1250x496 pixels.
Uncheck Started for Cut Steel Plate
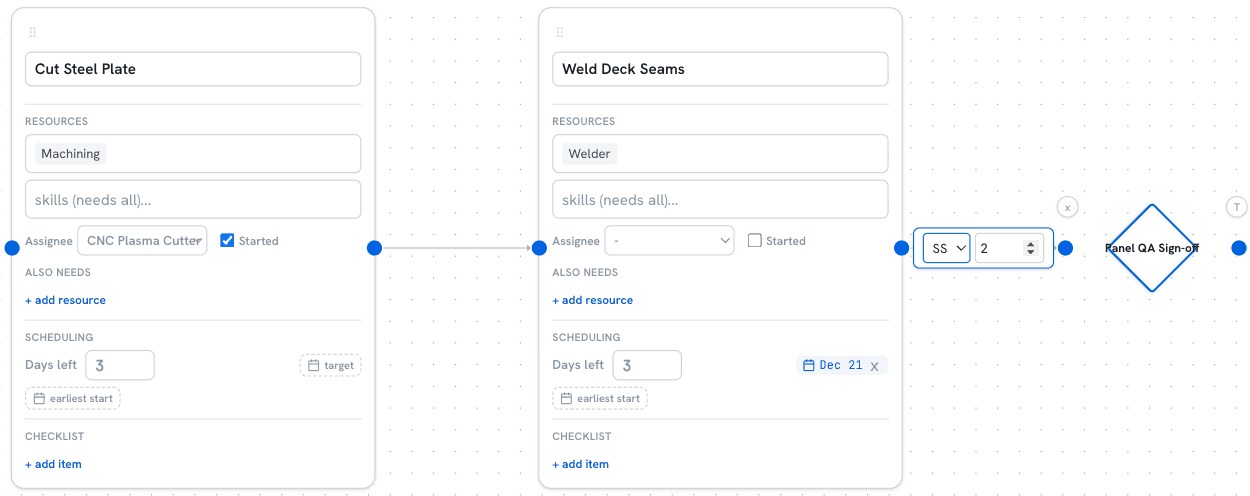[227, 241]
